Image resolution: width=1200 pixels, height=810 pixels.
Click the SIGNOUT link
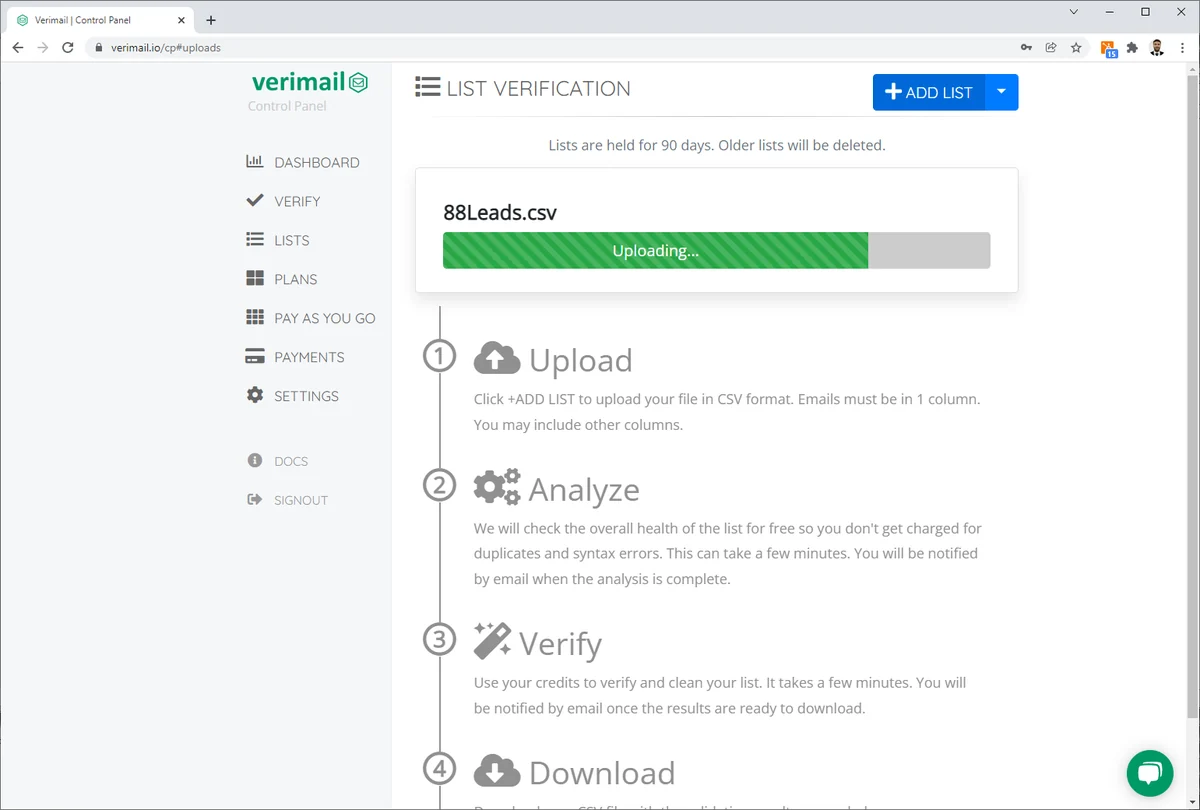[301, 500]
